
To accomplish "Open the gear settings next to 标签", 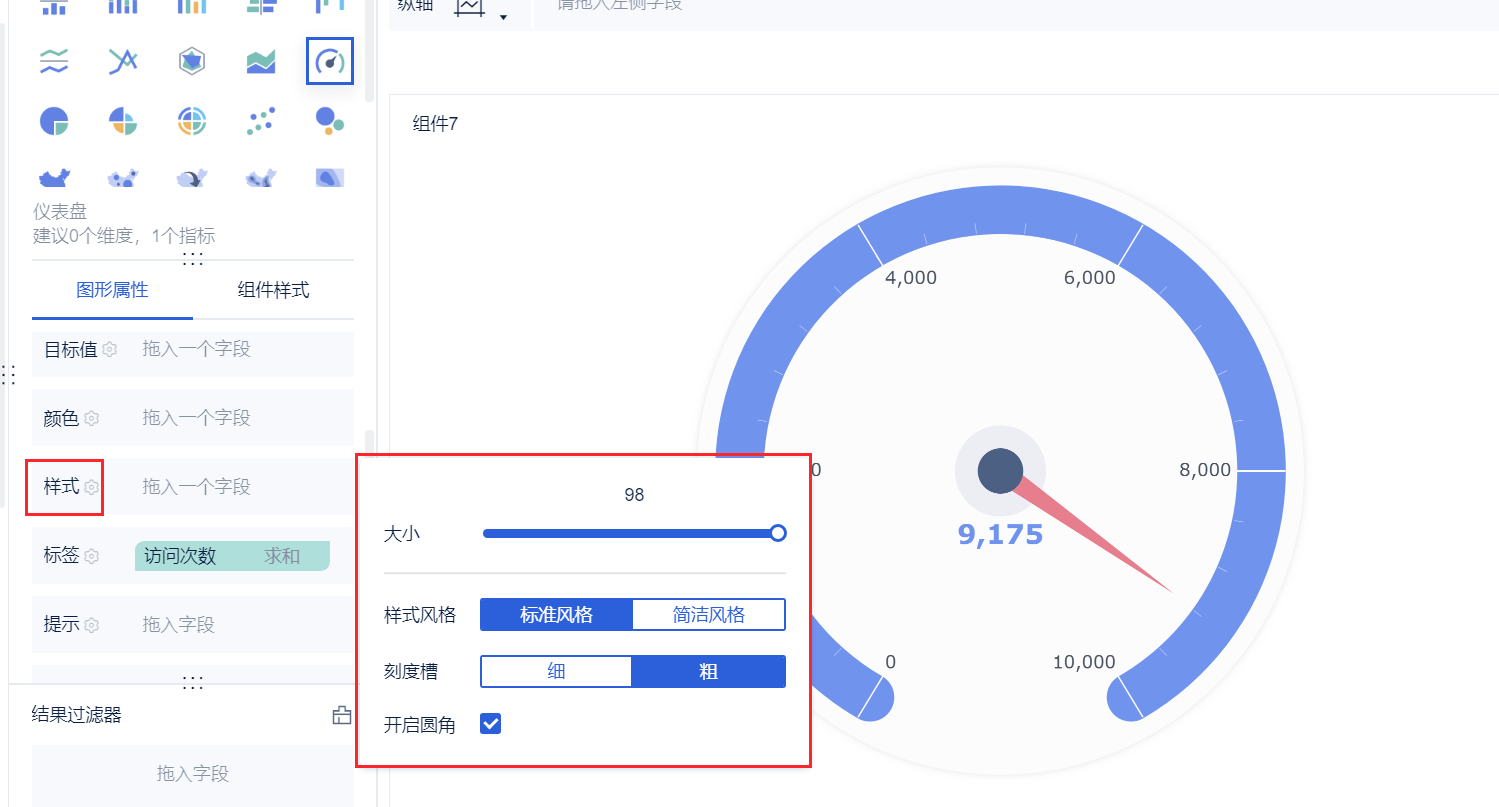I will click(91, 556).
